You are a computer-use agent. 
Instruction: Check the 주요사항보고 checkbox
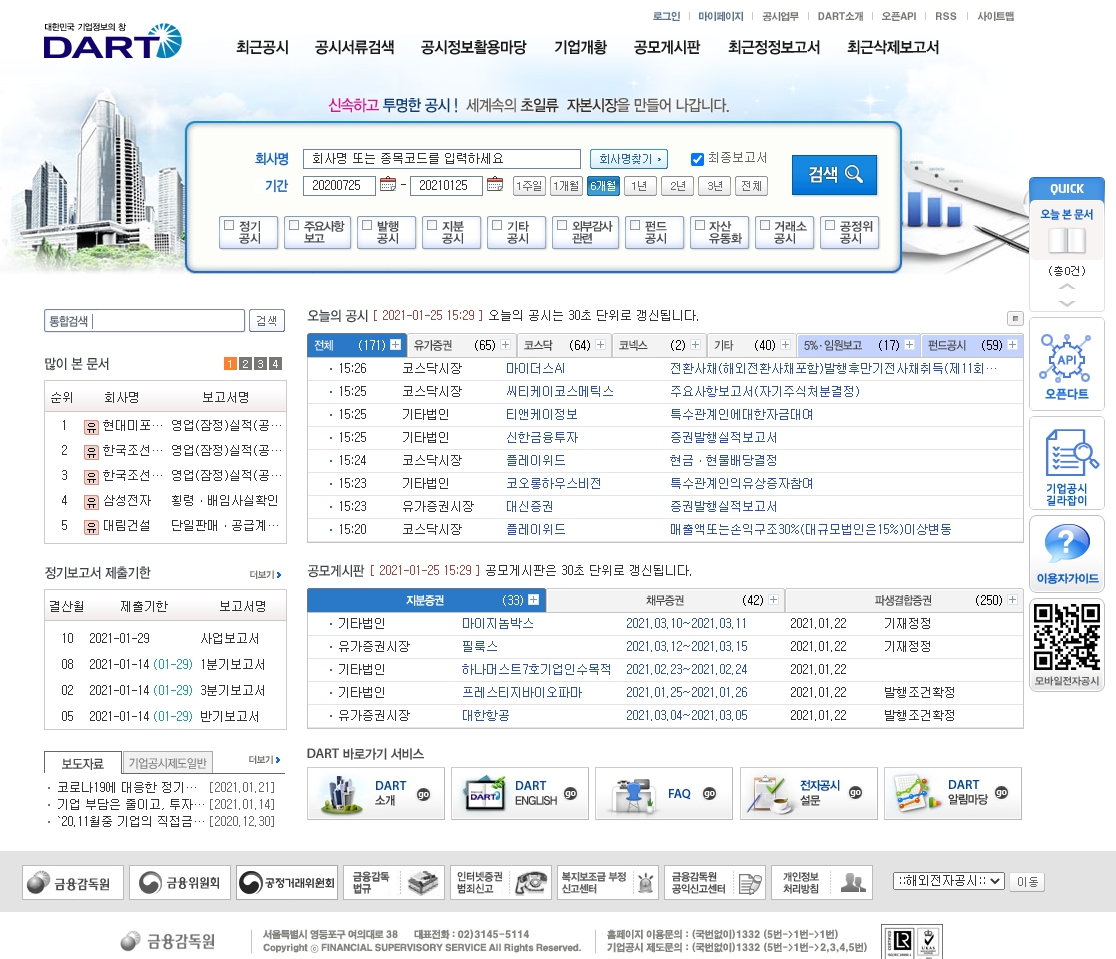294,225
